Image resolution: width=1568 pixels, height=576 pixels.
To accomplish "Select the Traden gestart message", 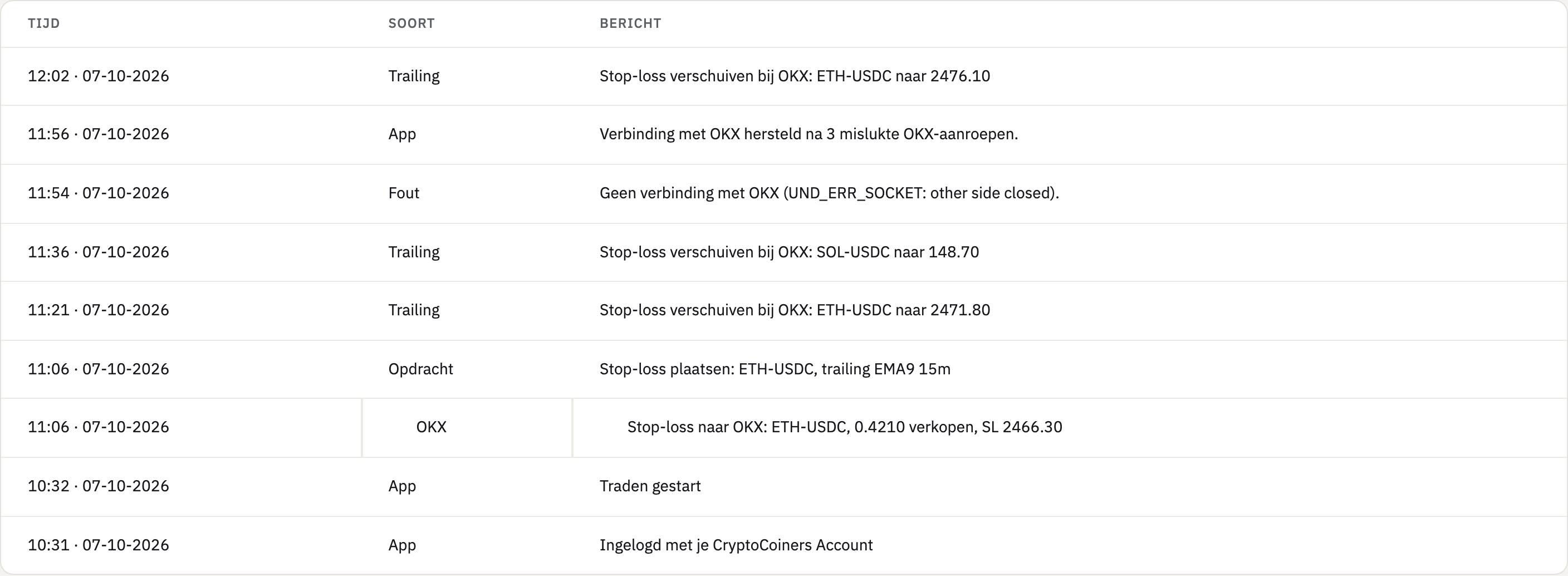I will click(x=649, y=486).
